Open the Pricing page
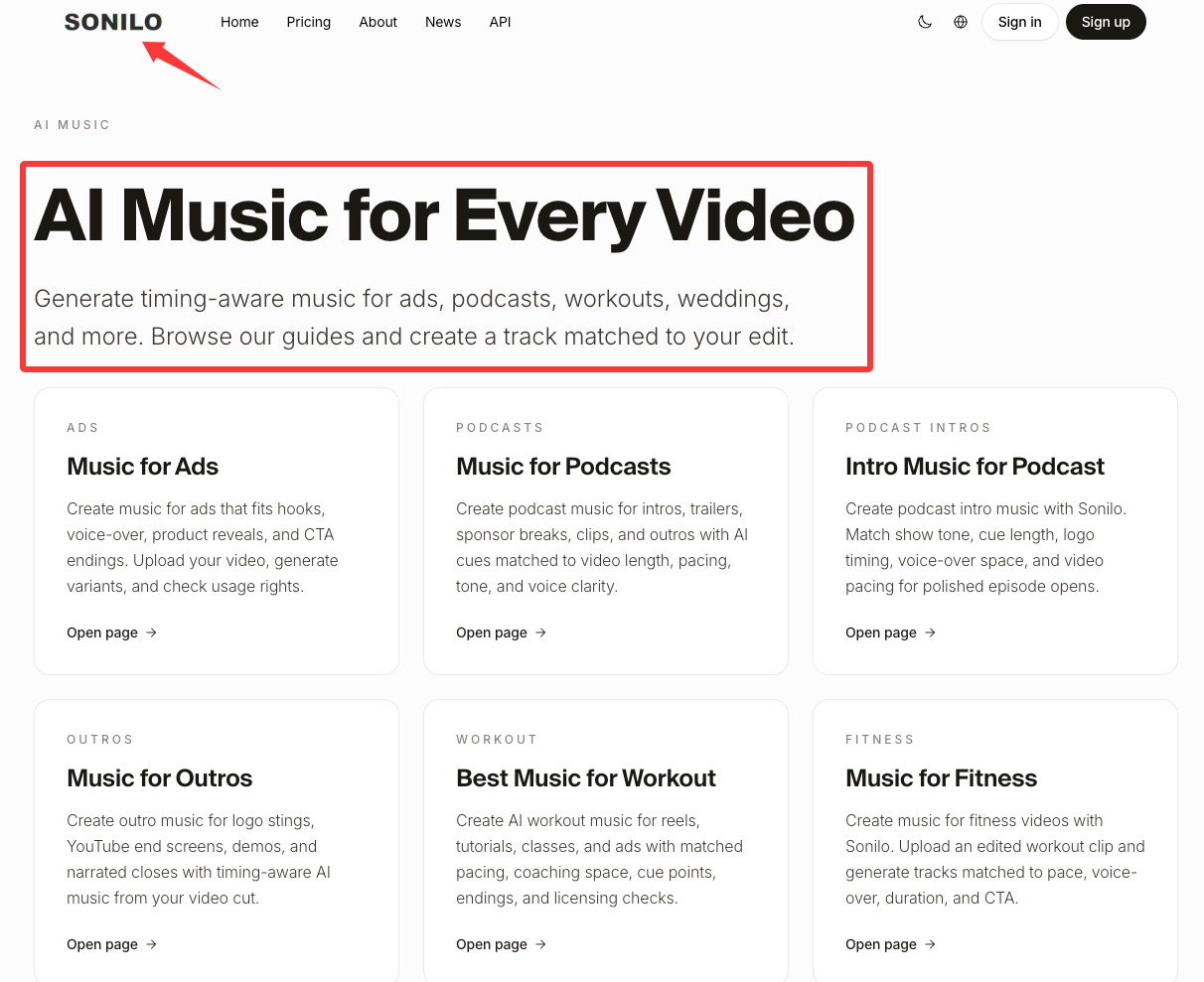 (309, 22)
